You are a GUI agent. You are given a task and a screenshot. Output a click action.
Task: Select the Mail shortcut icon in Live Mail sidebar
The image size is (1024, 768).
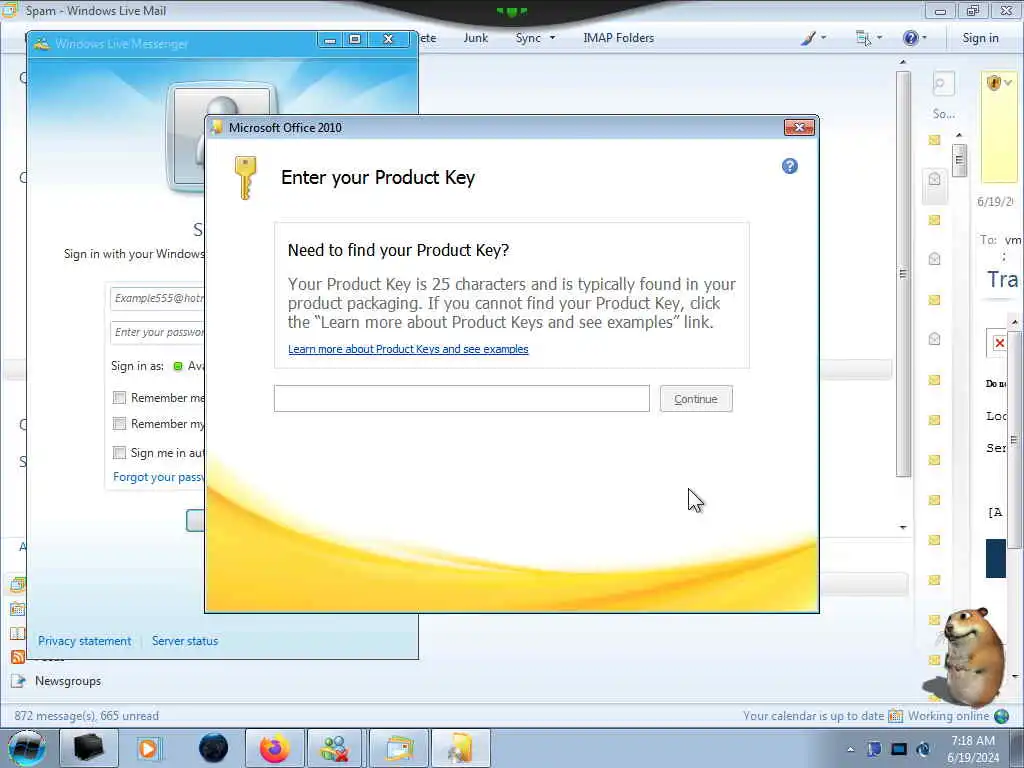click(18, 585)
